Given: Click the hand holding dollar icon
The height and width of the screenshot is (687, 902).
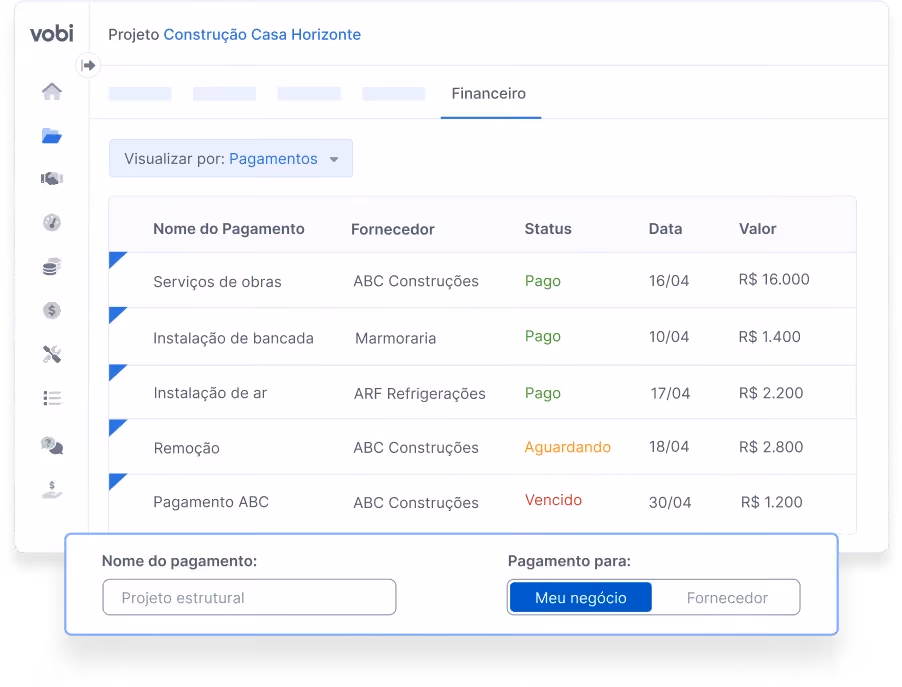Looking at the screenshot, I should [52, 490].
